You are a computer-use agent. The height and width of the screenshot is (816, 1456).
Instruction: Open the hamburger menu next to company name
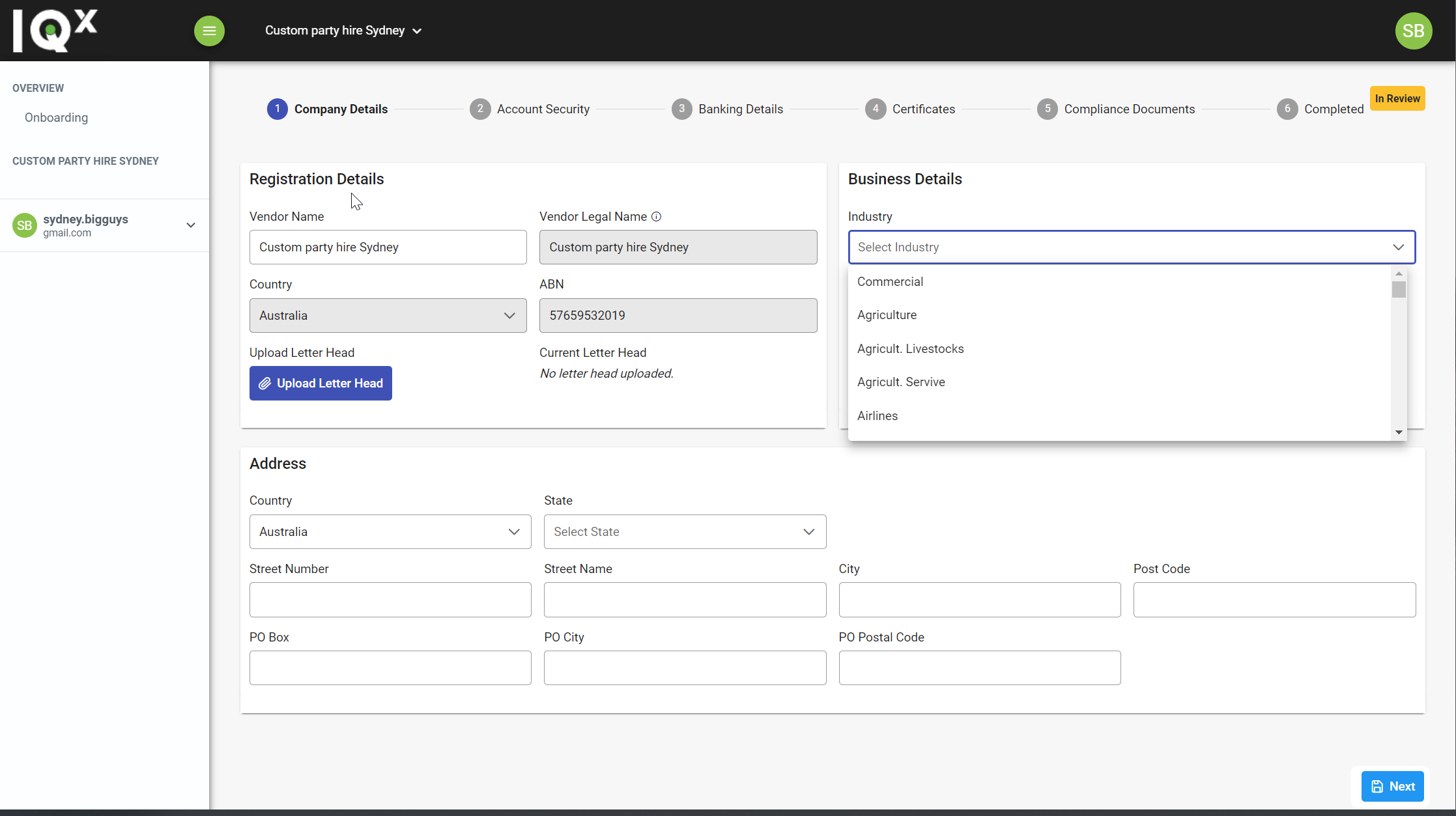click(209, 31)
